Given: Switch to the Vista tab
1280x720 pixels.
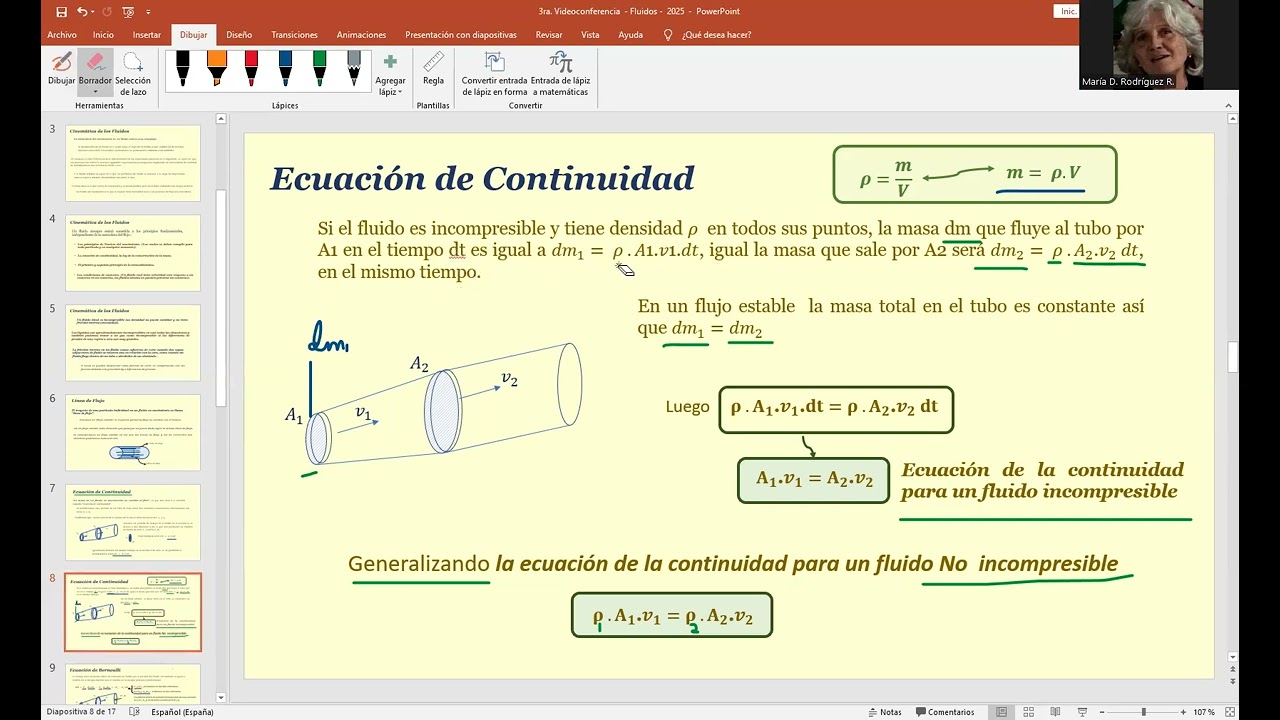Looking at the screenshot, I should (x=590, y=35).
